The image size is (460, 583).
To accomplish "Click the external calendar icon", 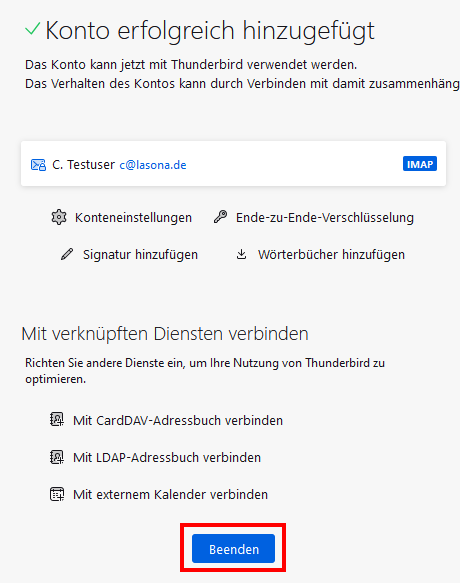I will [x=57, y=494].
